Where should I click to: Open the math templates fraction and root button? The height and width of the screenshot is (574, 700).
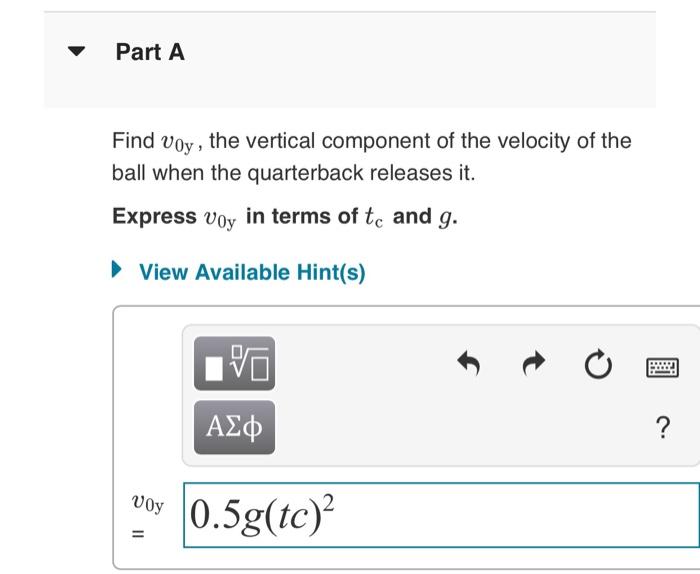[234, 363]
